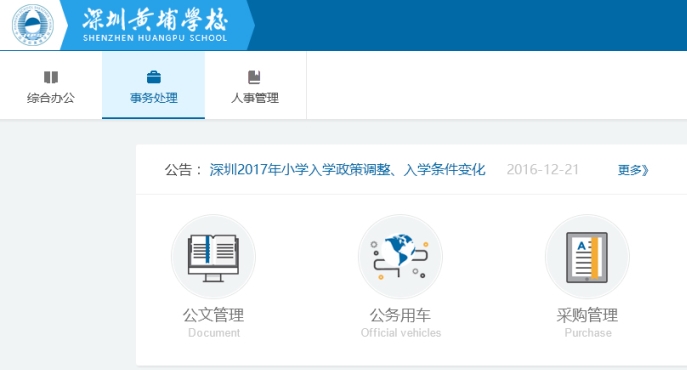Go to the 人事管理 tab
Image resolution: width=687 pixels, height=370 pixels.
coord(255,85)
